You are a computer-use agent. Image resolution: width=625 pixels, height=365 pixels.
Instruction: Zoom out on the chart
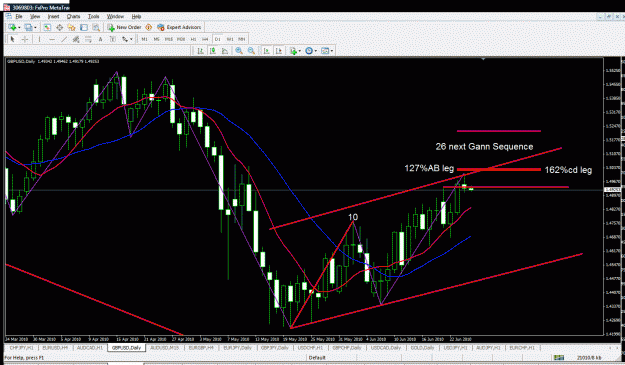point(251,51)
